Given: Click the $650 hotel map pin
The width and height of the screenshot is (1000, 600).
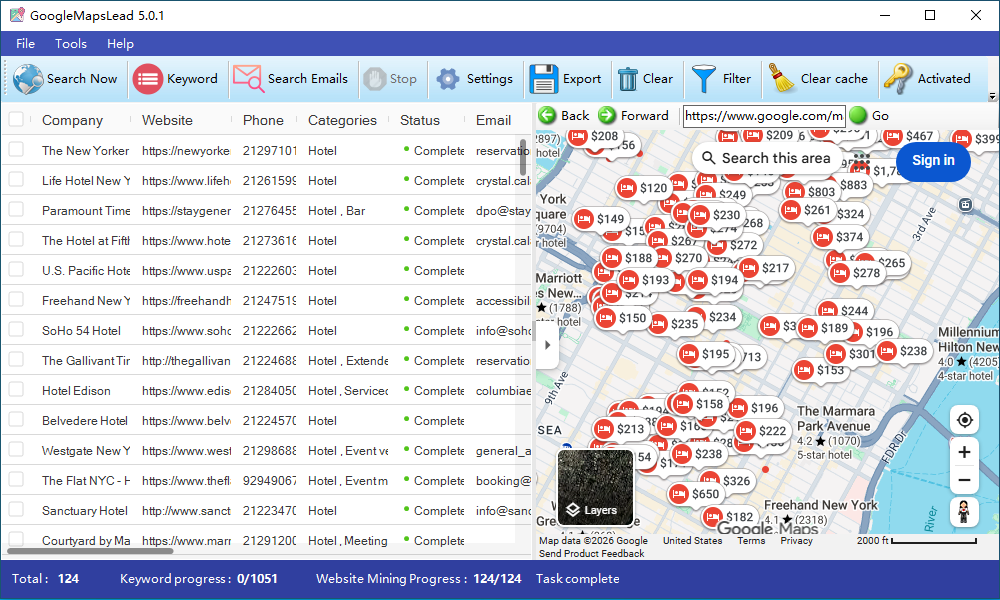Looking at the screenshot, I should [695, 494].
